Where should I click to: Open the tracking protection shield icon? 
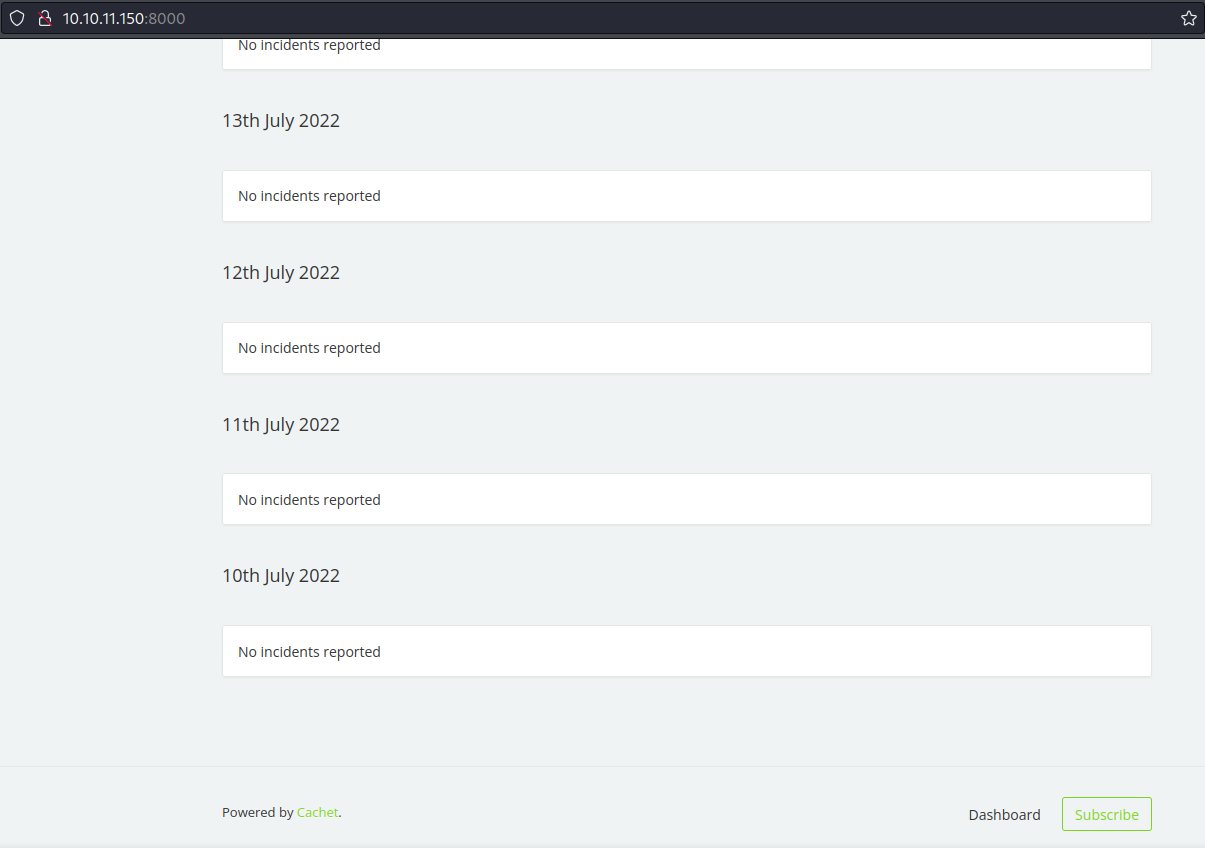(17, 18)
